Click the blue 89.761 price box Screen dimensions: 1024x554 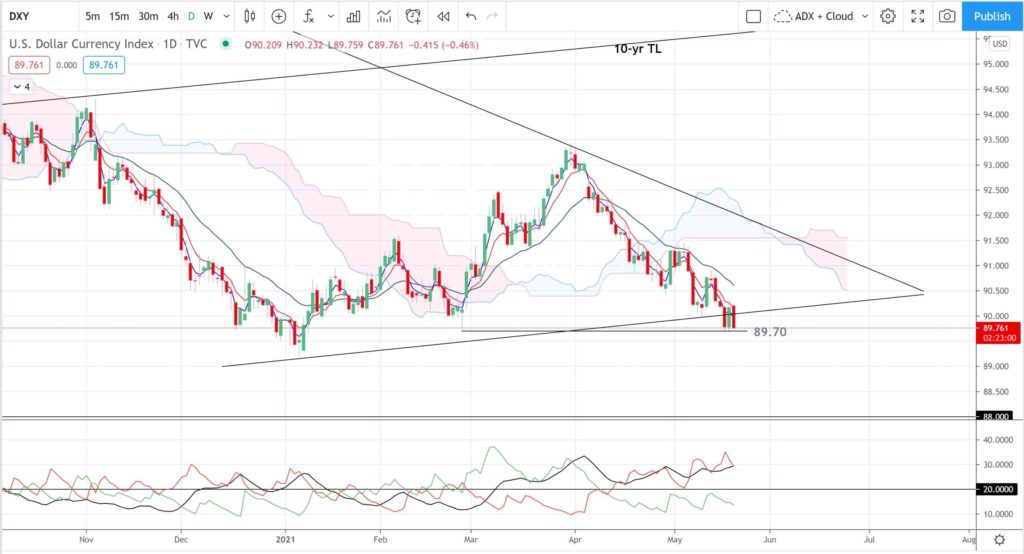click(104, 65)
